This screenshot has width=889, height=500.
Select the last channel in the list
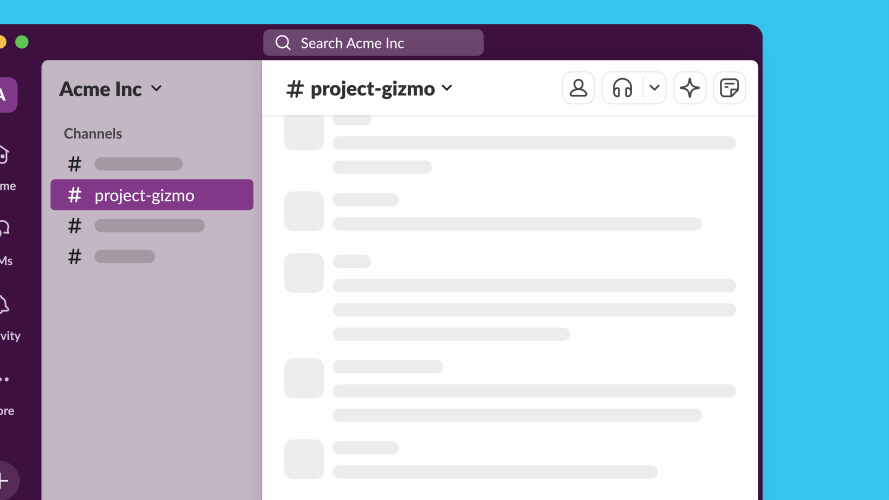[x=124, y=257]
